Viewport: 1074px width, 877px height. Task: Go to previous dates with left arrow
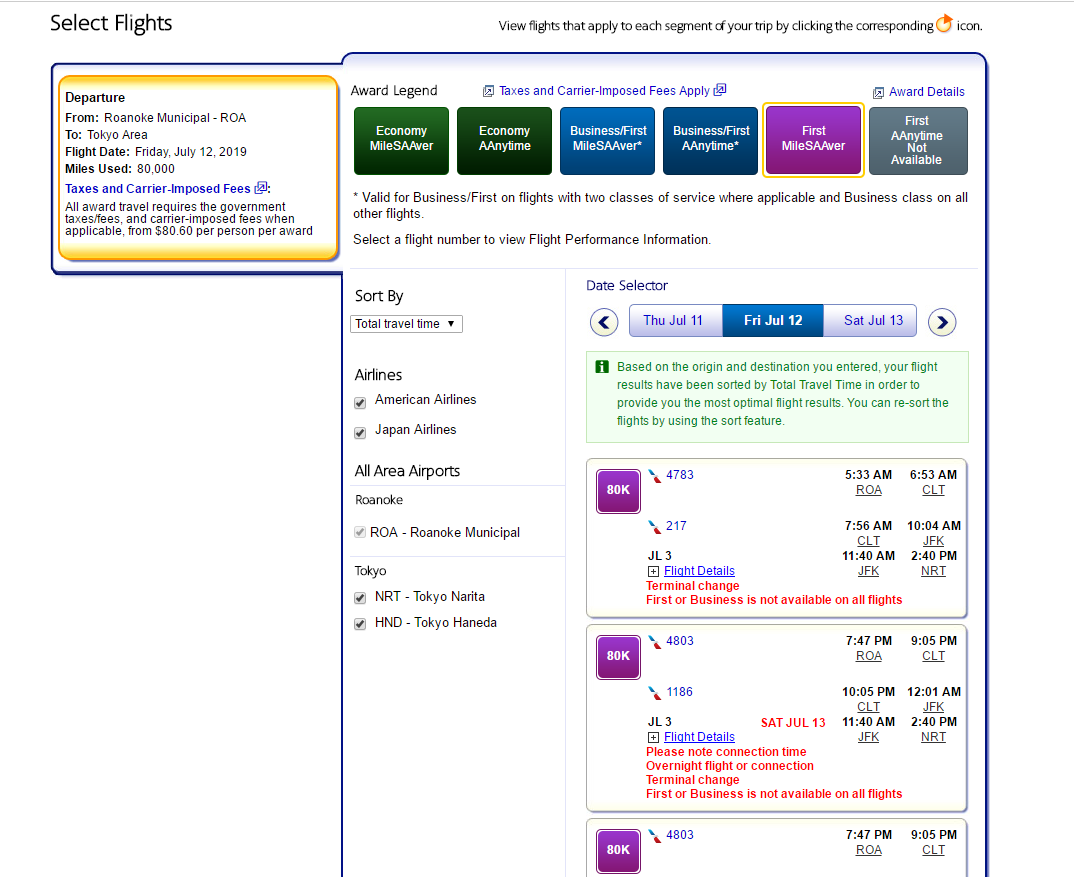(x=604, y=321)
